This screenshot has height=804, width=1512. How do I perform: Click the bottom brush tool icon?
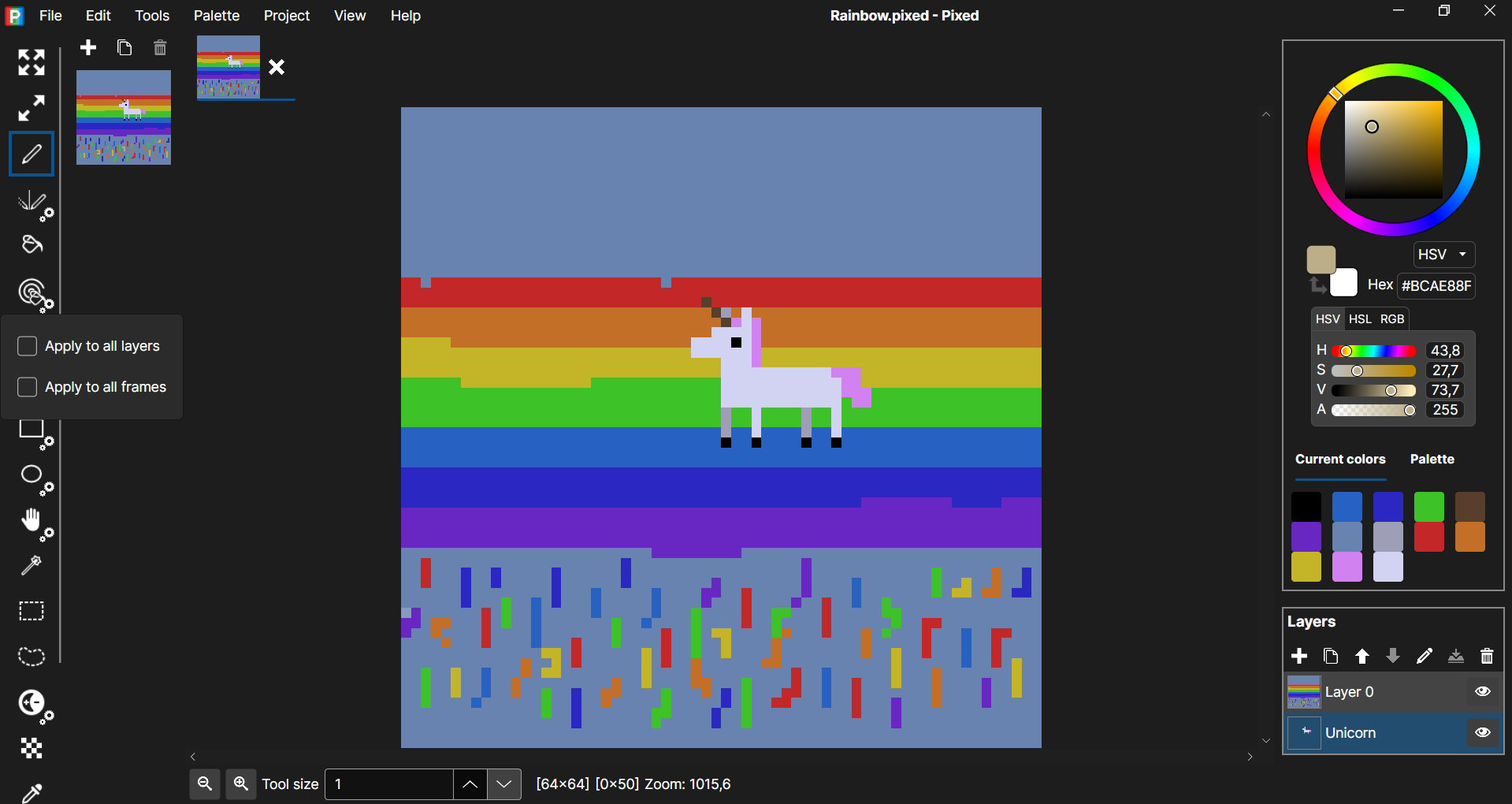(x=32, y=792)
